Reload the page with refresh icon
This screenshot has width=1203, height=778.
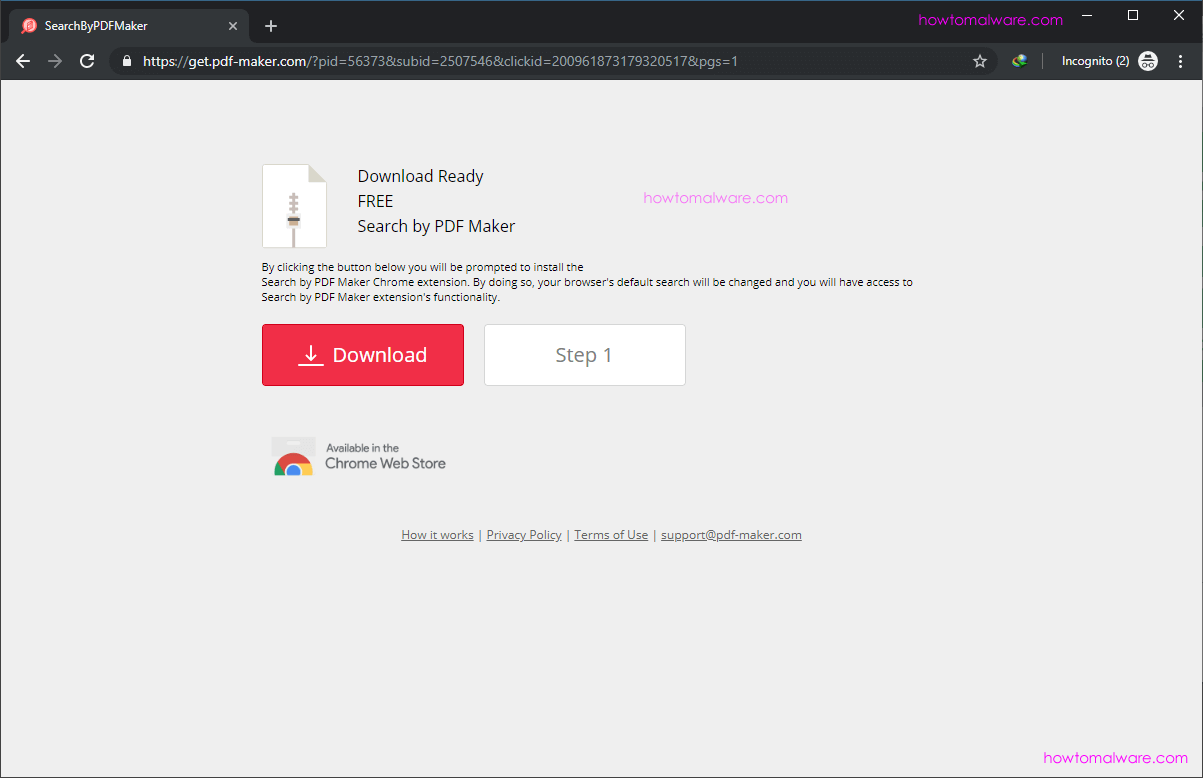(x=87, y=61)
